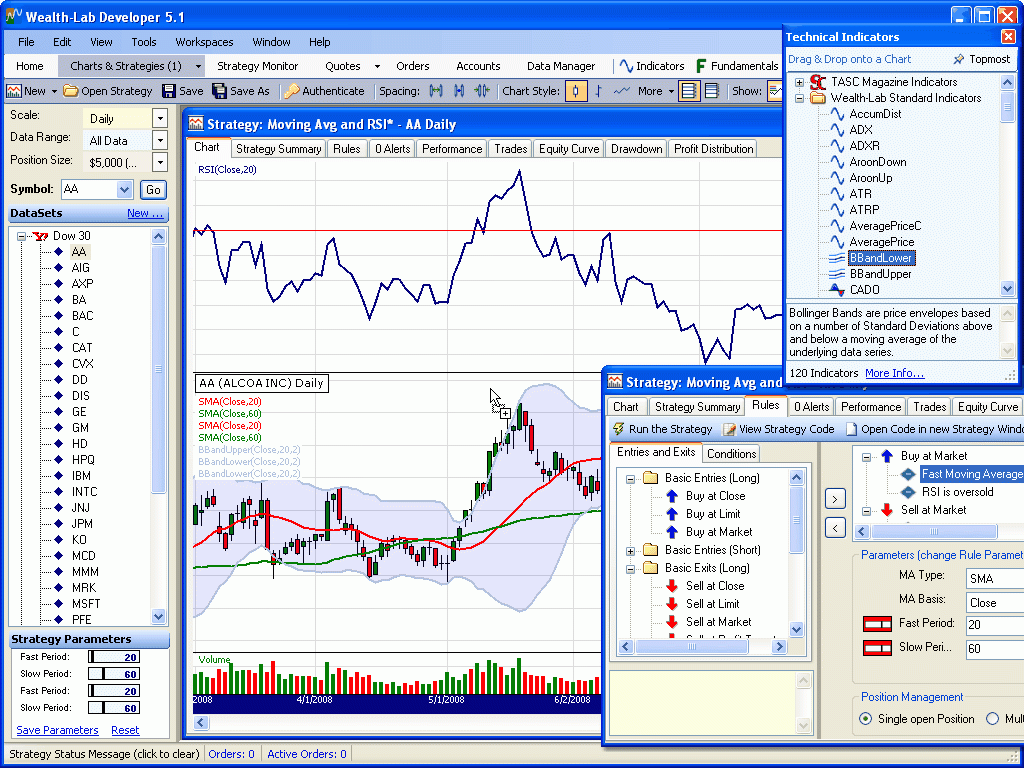The width and height of the screenshot is (1024, 768).
Task: Pin window using the Topmost icon
Action: click(958, 59)
